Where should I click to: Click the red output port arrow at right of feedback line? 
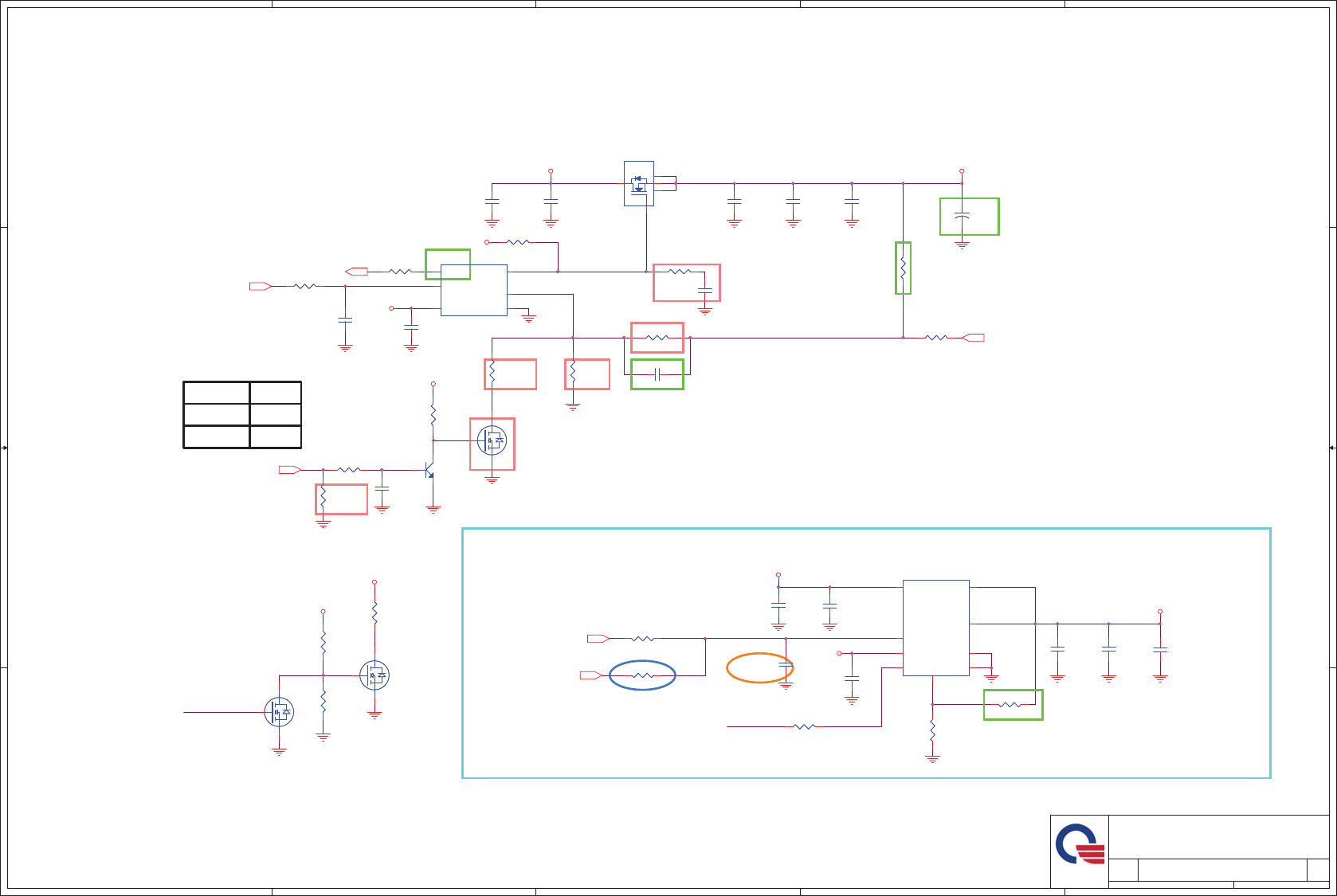(x=973, y=338)
